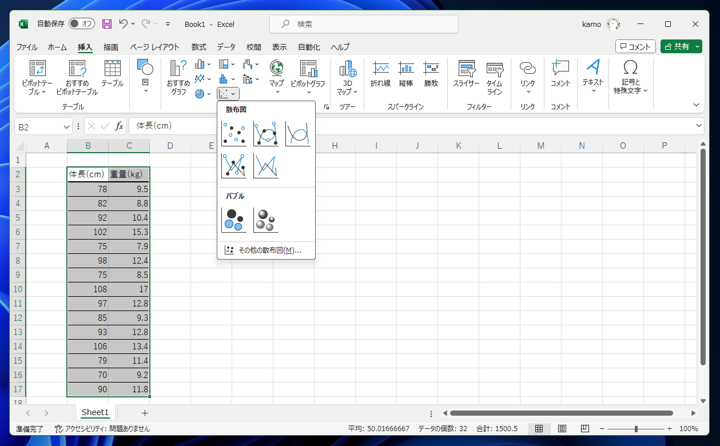Switch to the ホーム tab

(x=57, y=47)
